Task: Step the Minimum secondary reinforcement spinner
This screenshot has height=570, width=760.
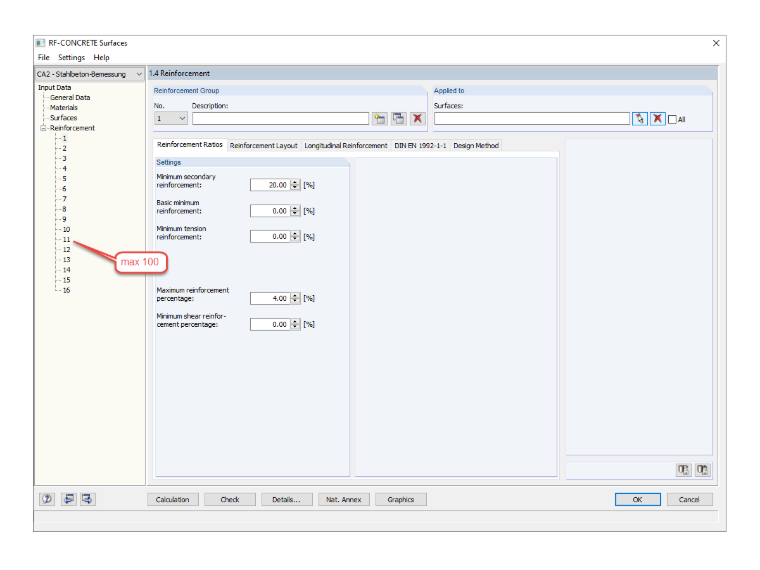Action: tap(295, 185)
